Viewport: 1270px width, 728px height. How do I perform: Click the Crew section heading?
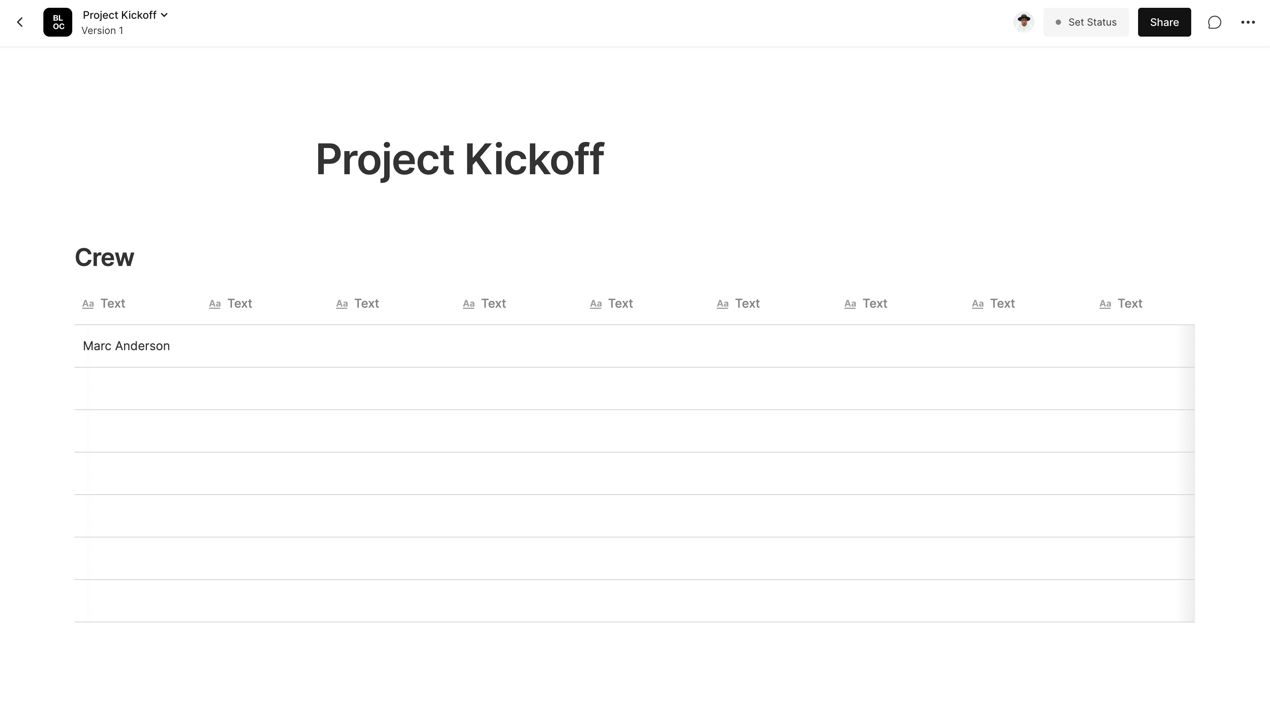pyautogui.click(x=104, y=258)
